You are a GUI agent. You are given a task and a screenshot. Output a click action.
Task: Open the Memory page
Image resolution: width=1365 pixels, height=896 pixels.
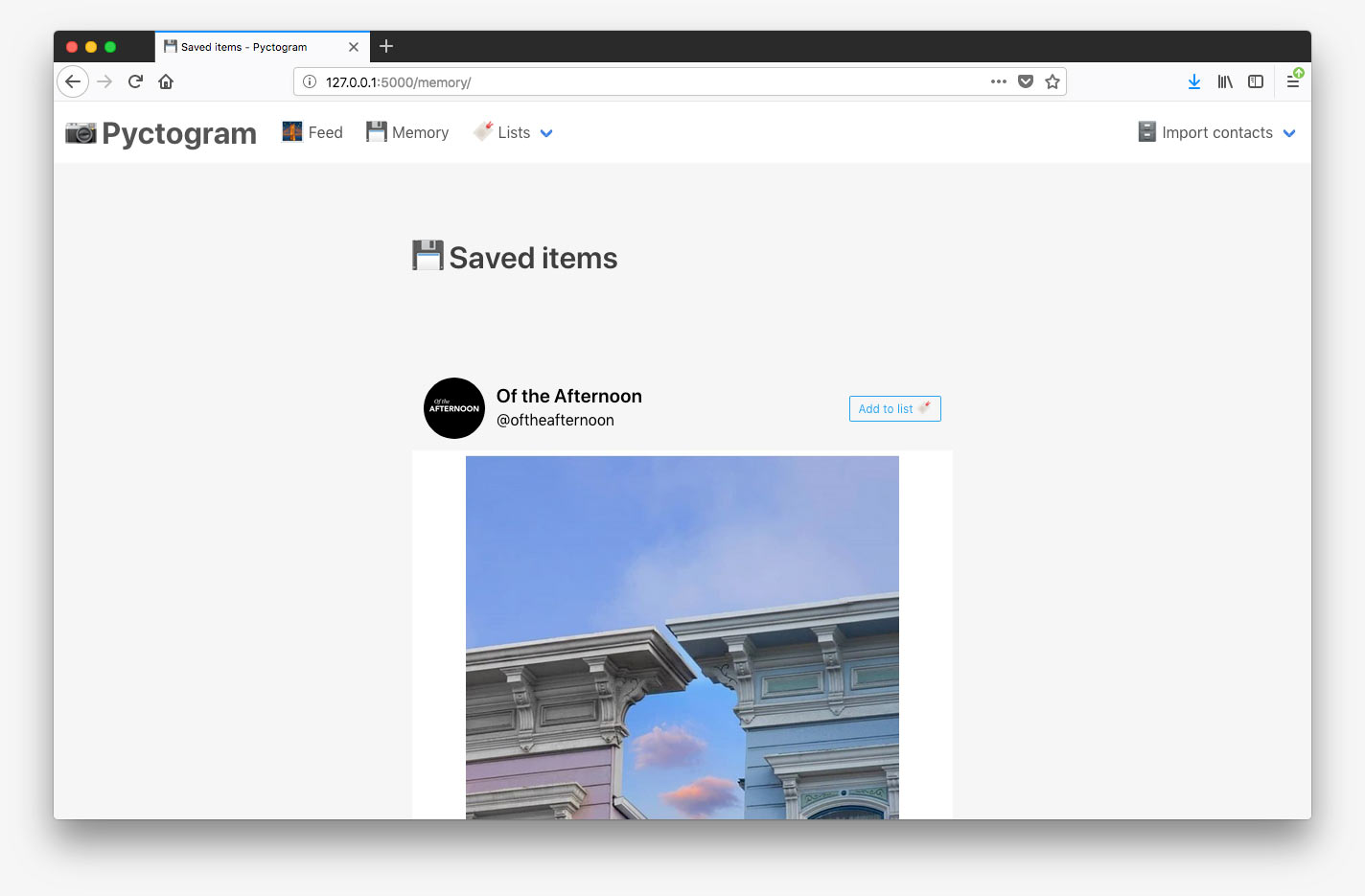(x=407, y=133)
